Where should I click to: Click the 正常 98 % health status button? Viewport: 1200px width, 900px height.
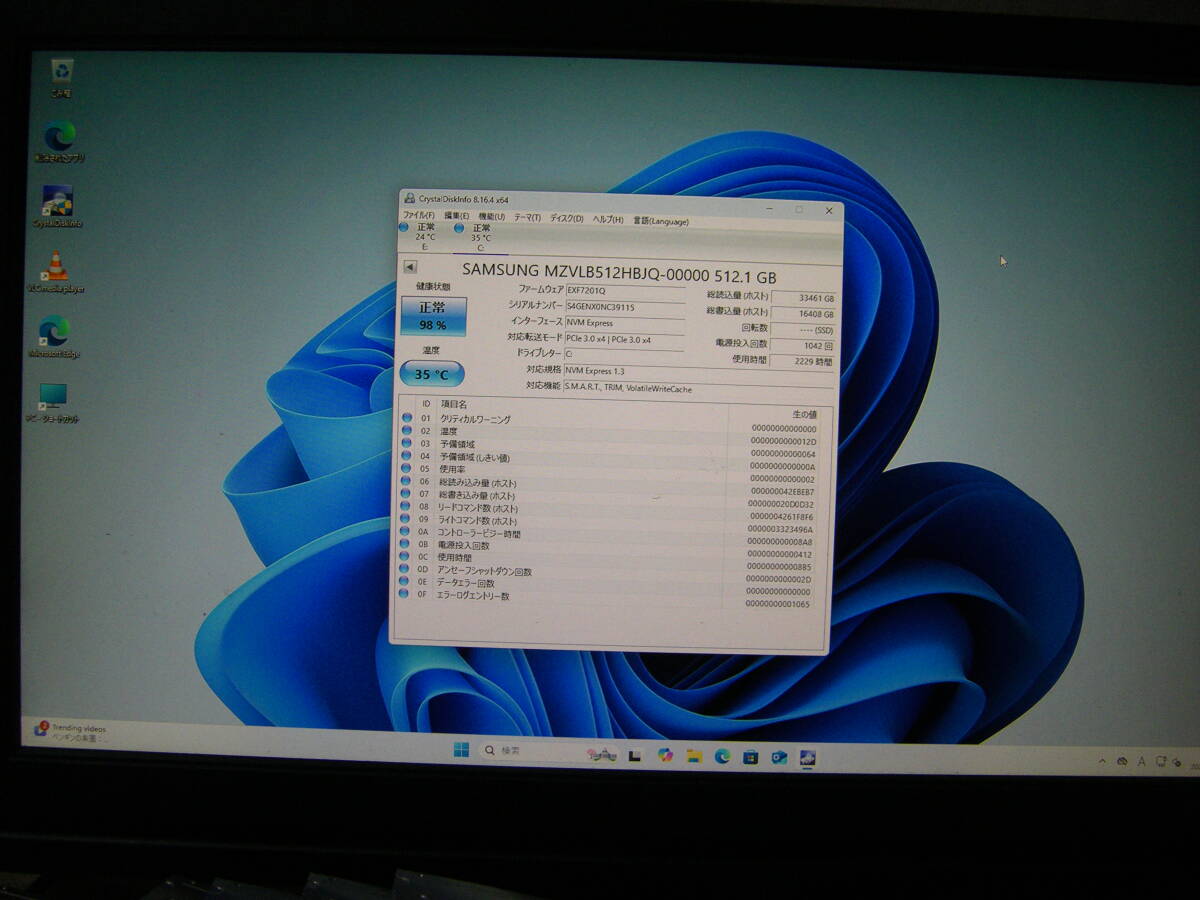tap(433, 316)
